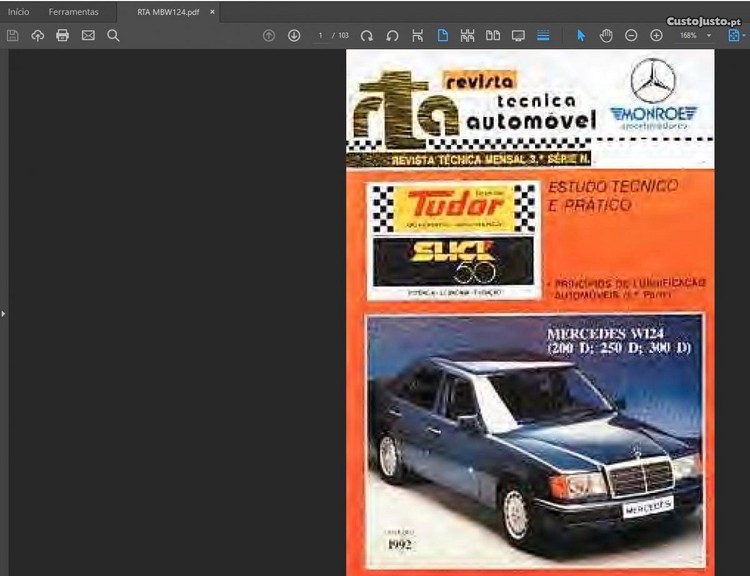Switch to the Início tab
This screenshot has width=750, height=576.
[x=19, y=12]
